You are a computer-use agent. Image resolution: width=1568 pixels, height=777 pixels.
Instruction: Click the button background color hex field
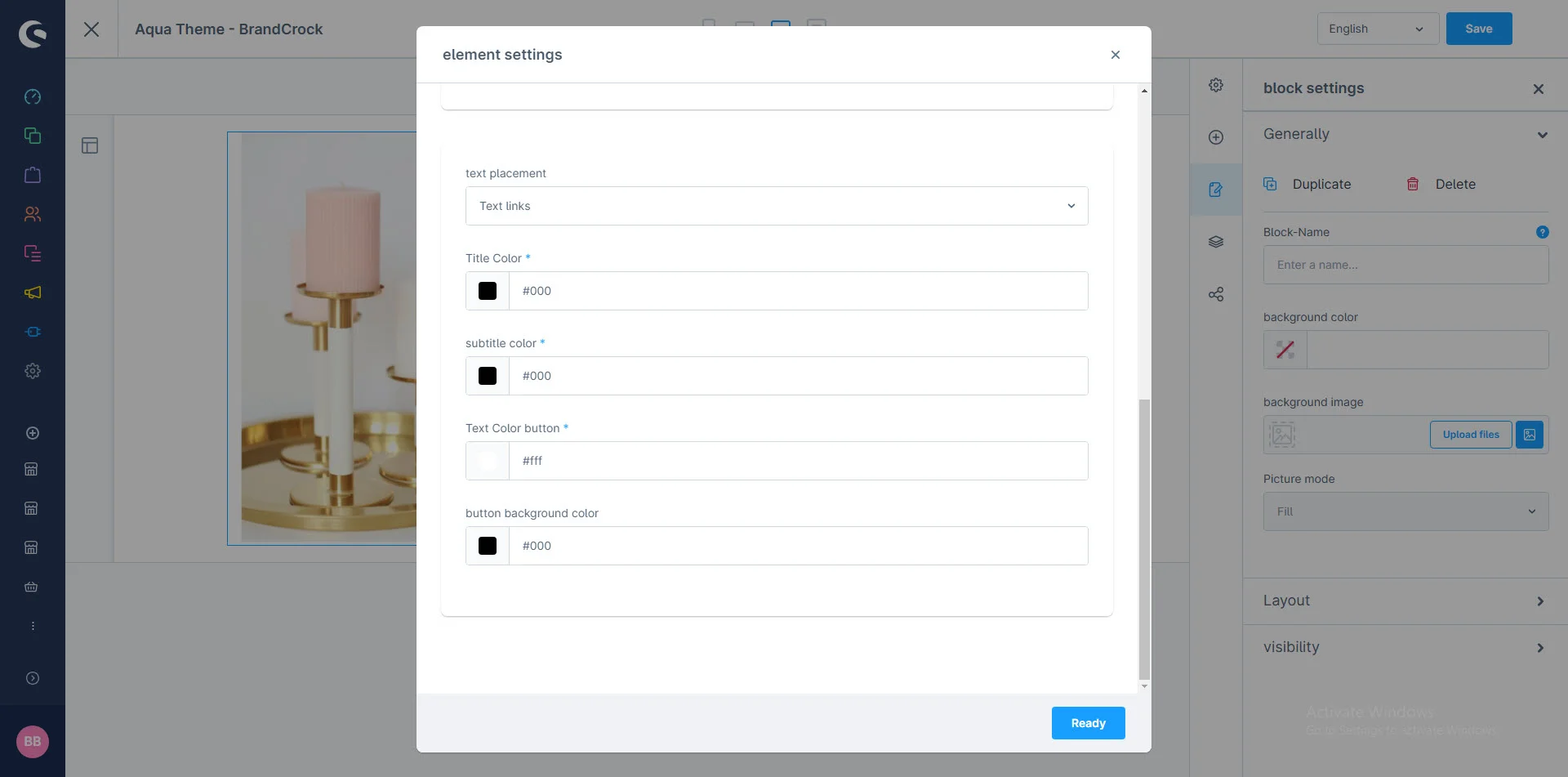pyautogui.click(x=798, y=546)
